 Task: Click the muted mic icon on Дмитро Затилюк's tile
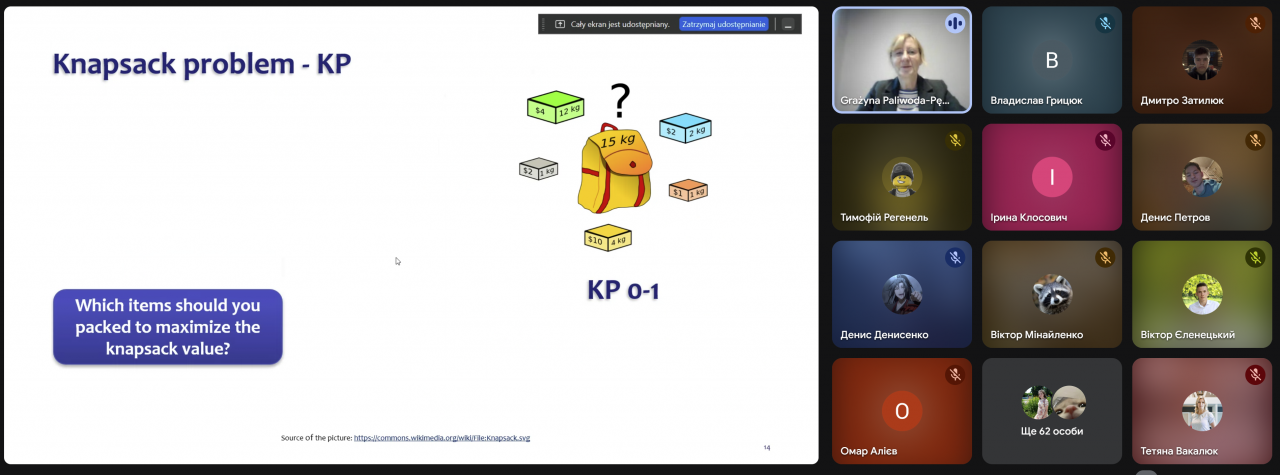coord(1254,23)
